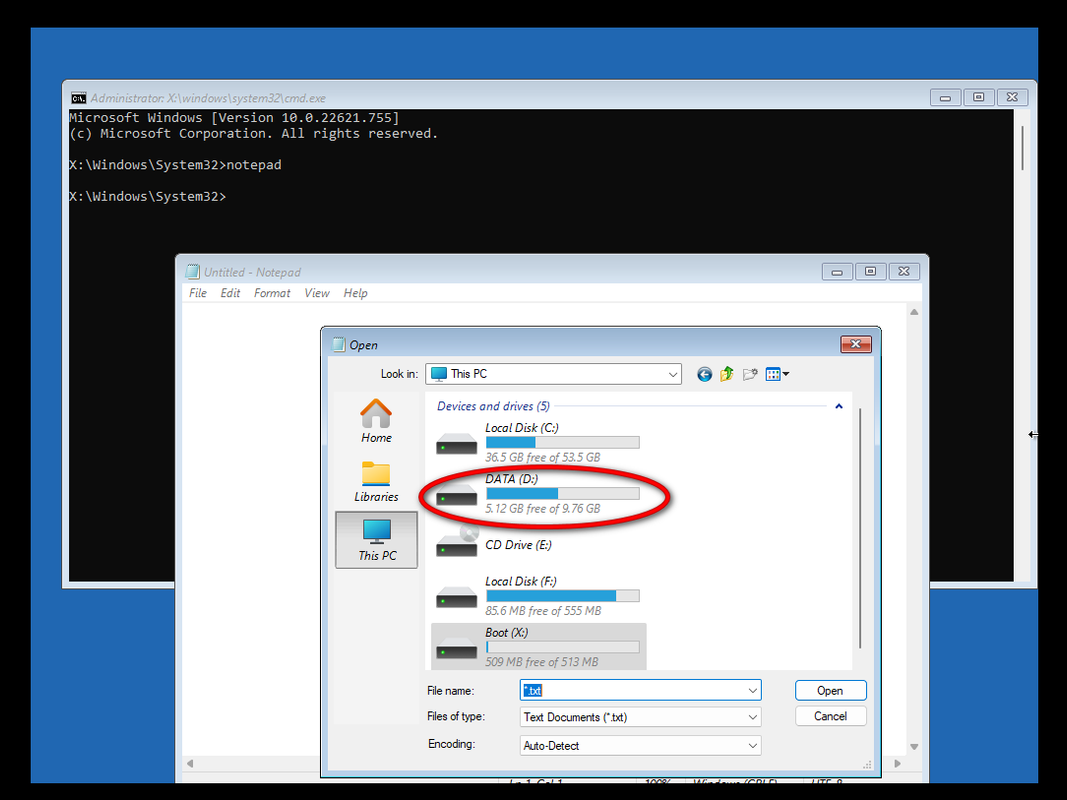
Task: Expand the File name dropdown arrow
Action: 753,690
